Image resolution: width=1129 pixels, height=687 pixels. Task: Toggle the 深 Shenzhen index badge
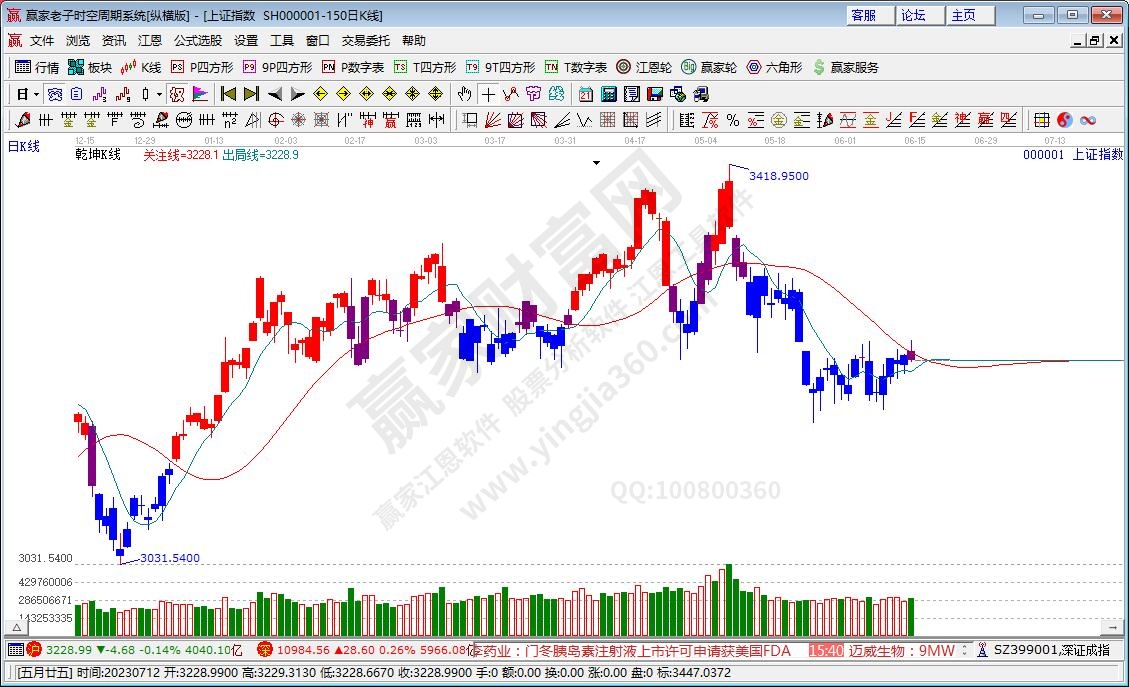[x=265, y=650]
